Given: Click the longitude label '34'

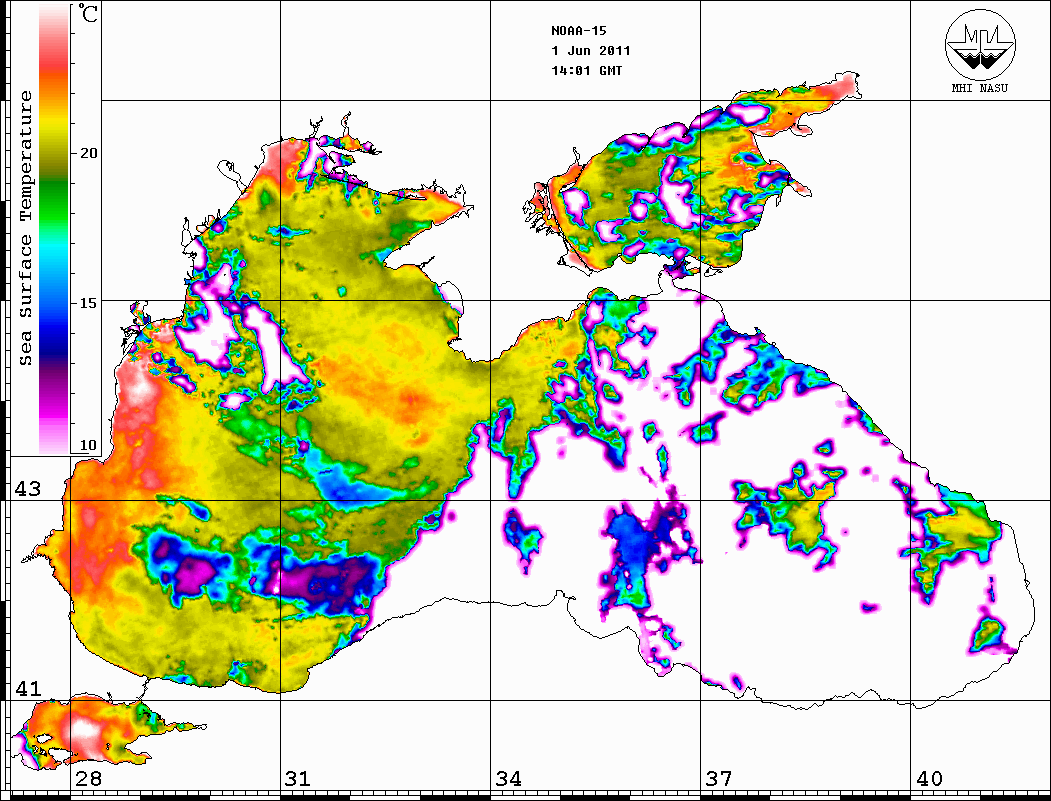Looking at the screenshot, I should pyautogui.click(x=508, y=778).
